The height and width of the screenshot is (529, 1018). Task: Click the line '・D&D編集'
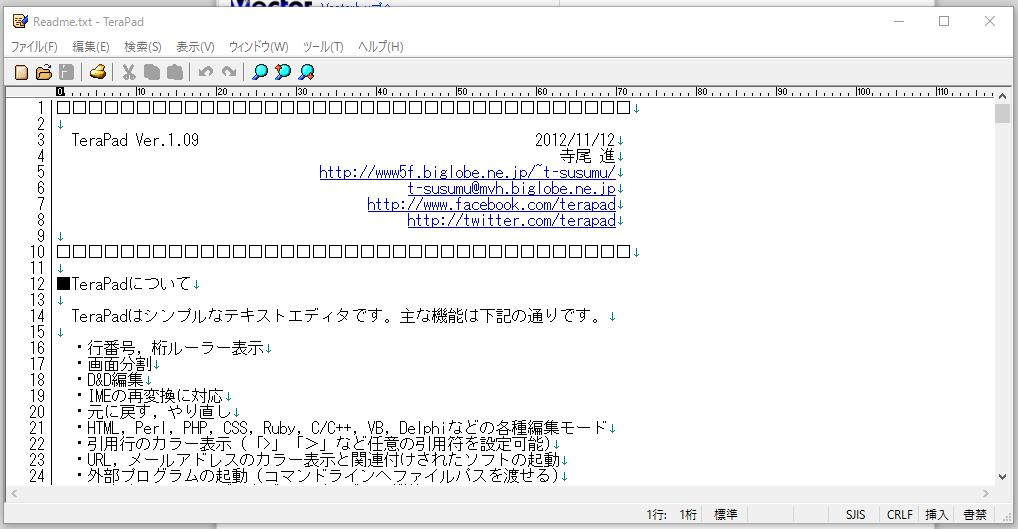click(109, 380)
